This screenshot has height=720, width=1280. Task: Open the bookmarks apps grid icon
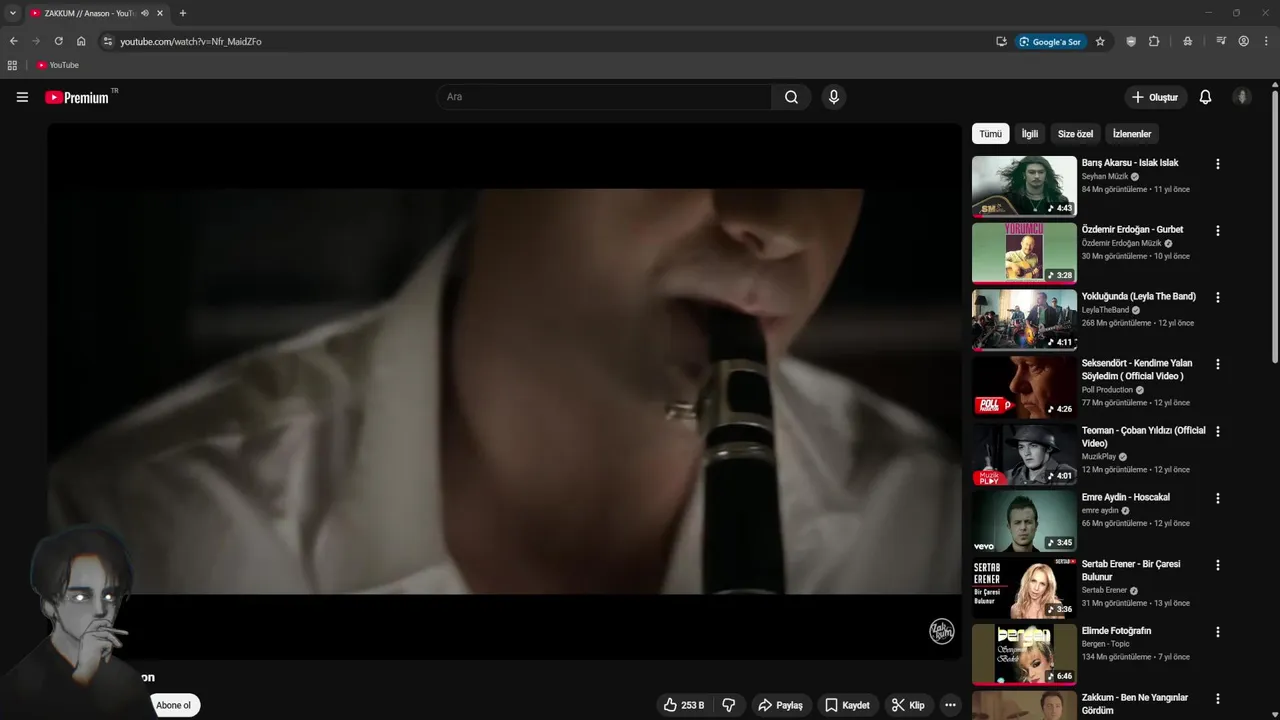point(12,65)
